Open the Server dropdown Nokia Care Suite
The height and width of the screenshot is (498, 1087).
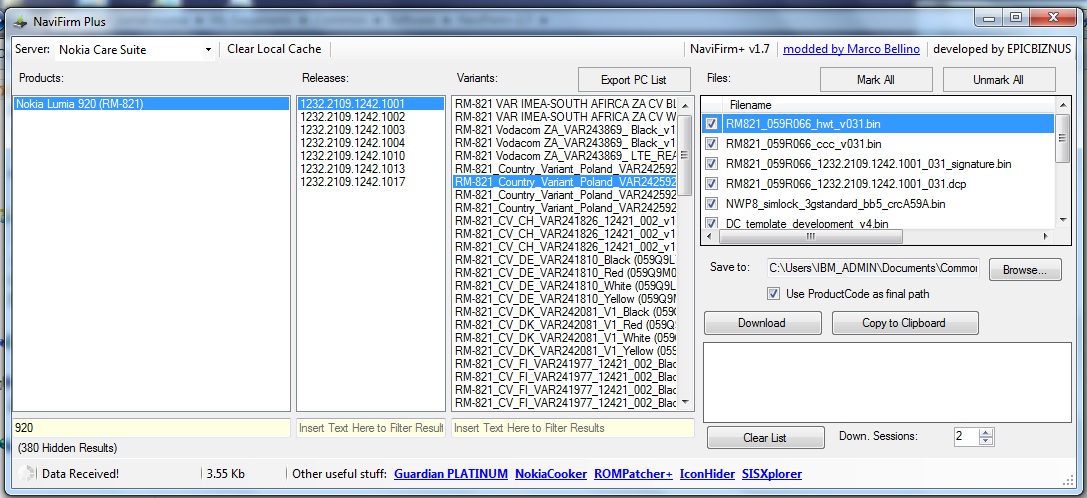(134, 49)
